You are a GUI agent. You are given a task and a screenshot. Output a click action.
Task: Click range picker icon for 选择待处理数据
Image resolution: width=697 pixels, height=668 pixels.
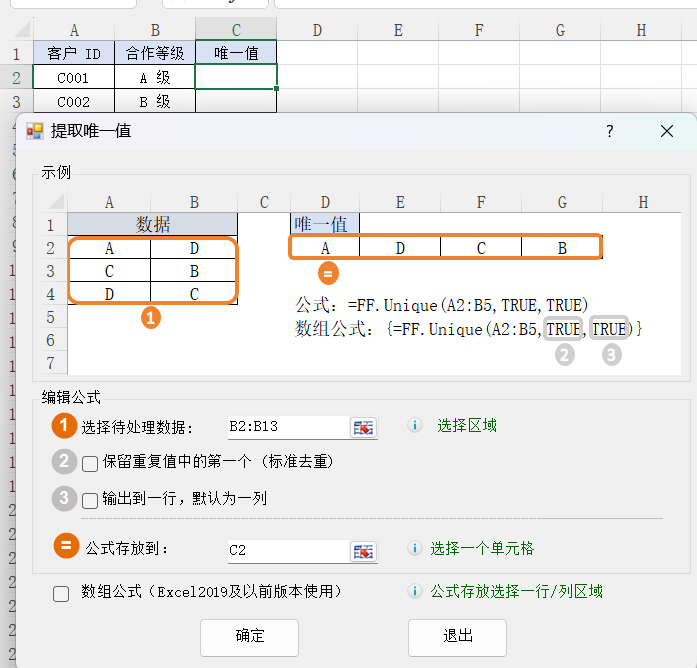pos(363,427)
